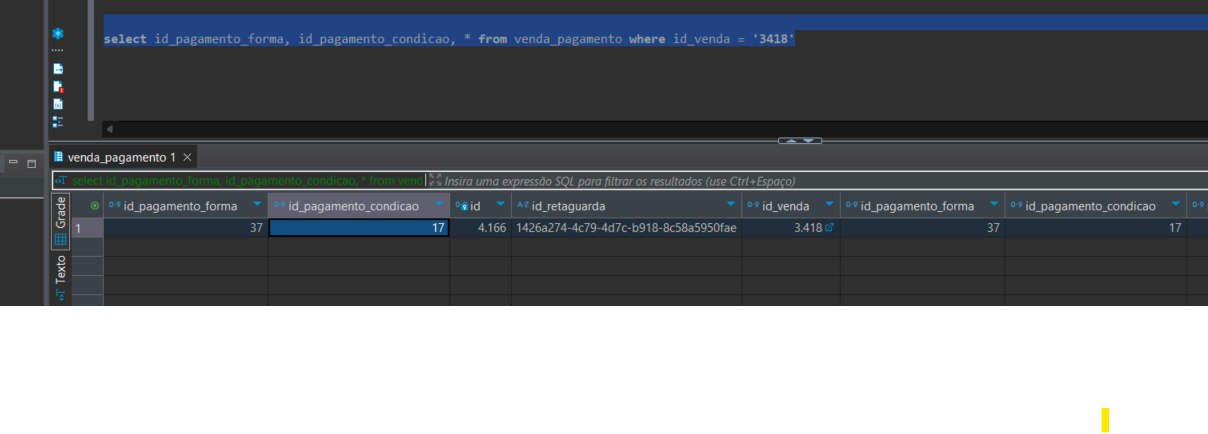This screenshot has height=434, width=1208.
Task: Open the output panel file icon with arrow
Action: tap(58, 69)
